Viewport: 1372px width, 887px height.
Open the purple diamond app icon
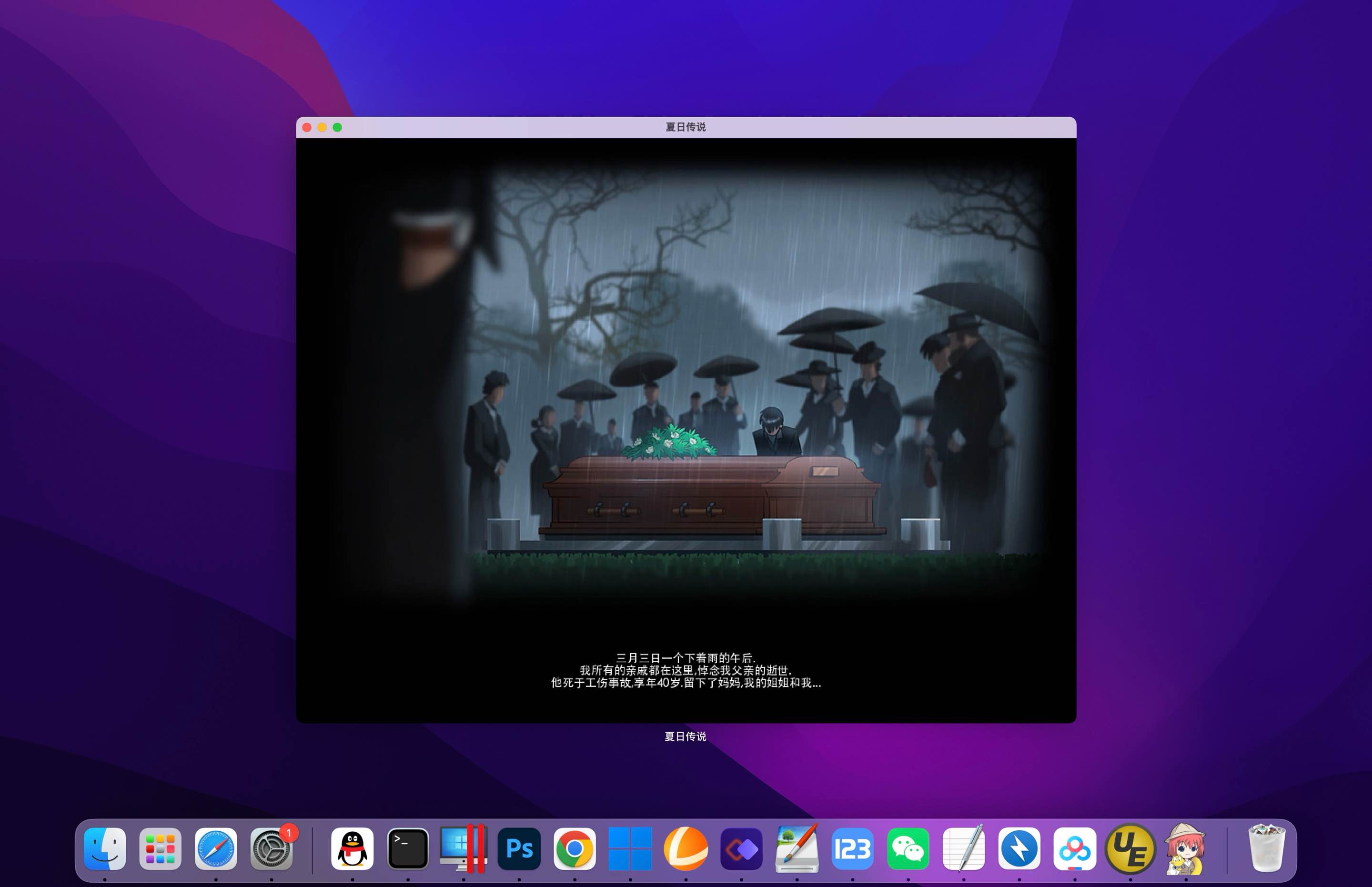(x=741, y=849)
